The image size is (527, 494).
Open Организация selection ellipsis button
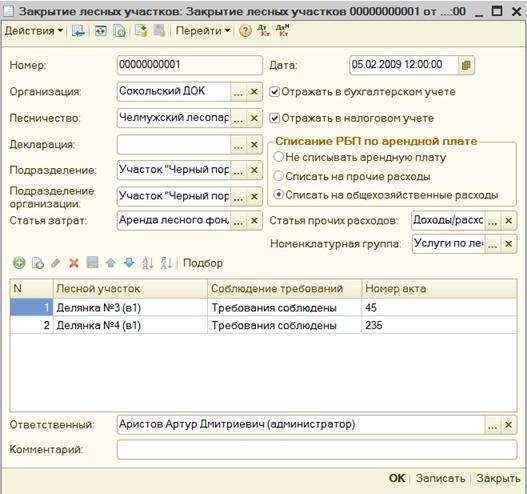tap(238, 92)
